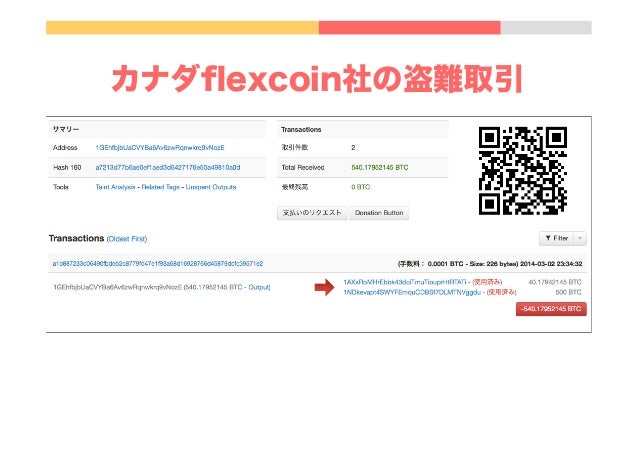Open the Related Tags link

click(160, 187)
